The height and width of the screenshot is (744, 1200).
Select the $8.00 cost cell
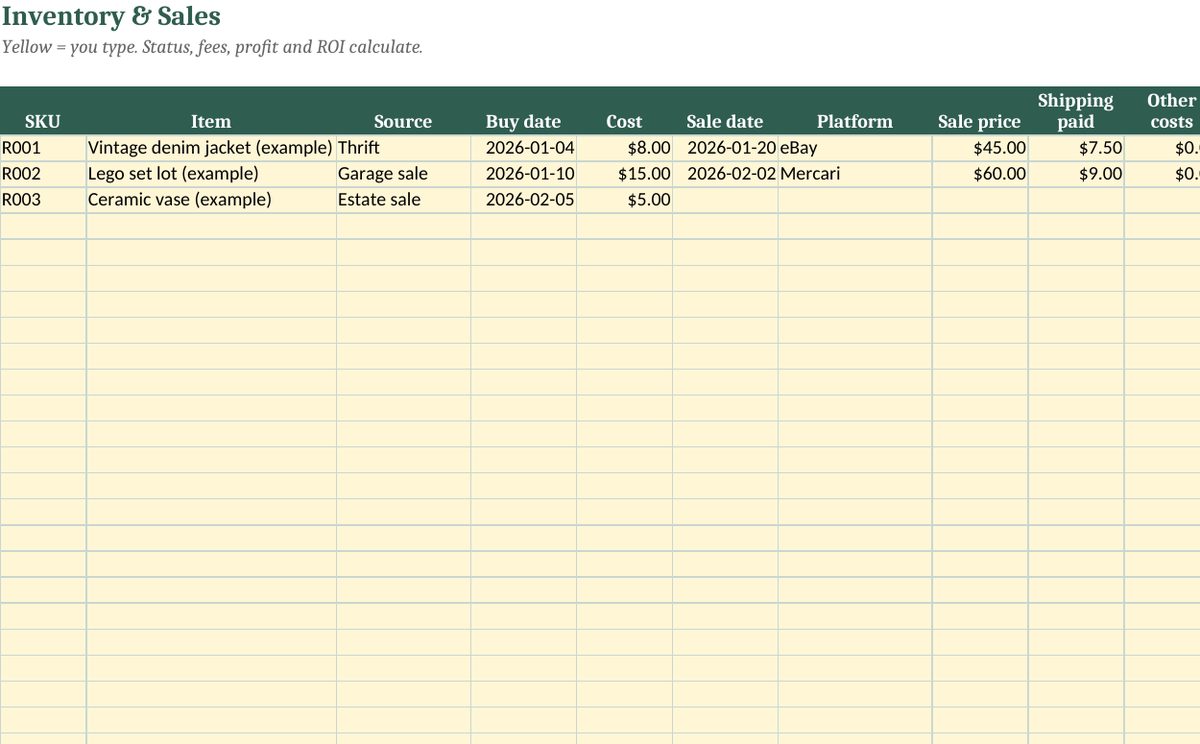tap(624, 148)
